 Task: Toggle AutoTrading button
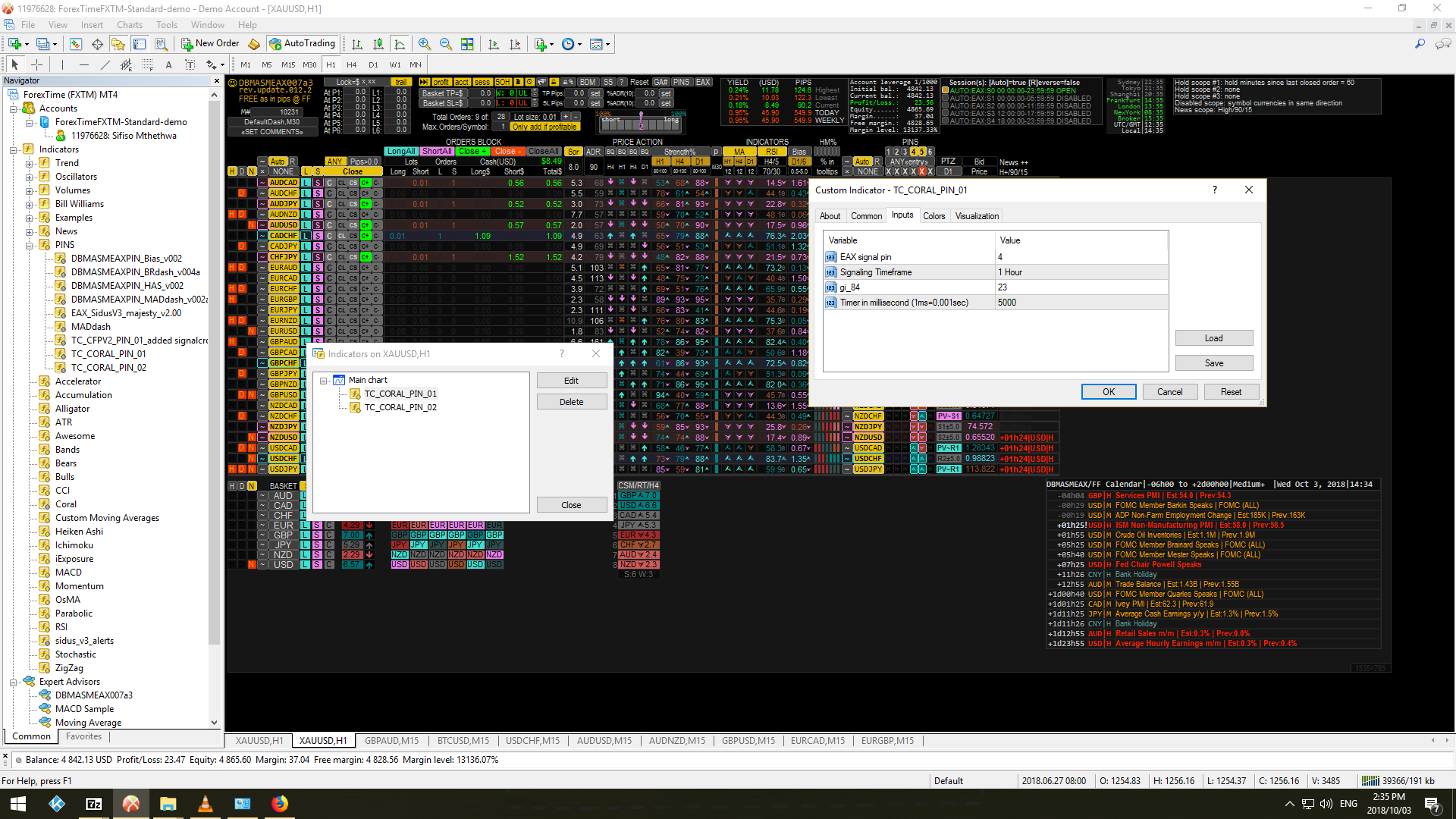[302, 44]
